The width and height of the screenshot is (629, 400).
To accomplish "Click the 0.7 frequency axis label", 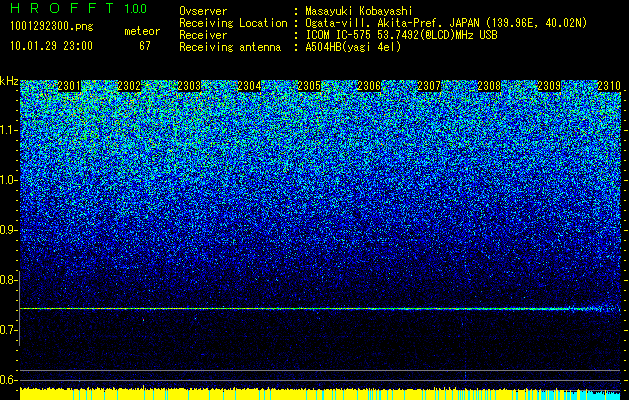I will point(8,330).
